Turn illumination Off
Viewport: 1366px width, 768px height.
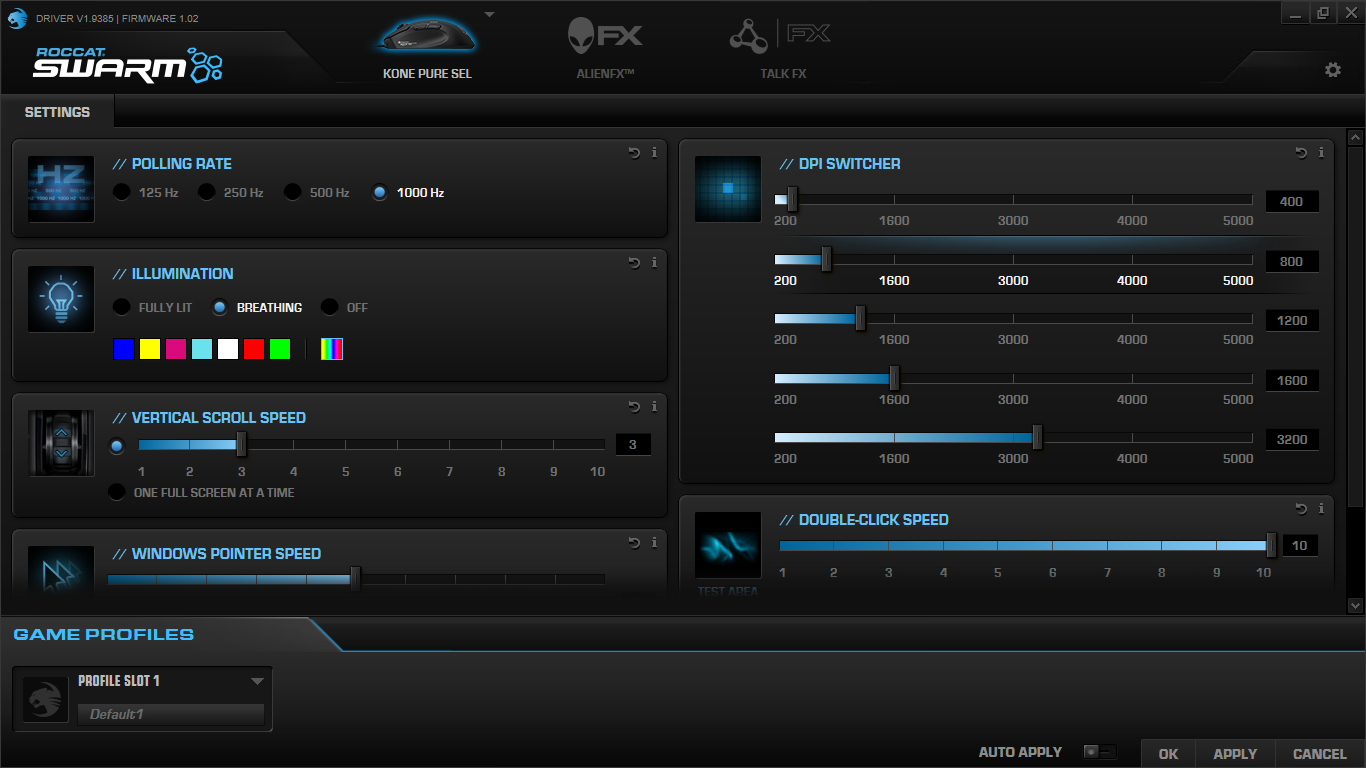pyautogui.click(x=329, y=307)
